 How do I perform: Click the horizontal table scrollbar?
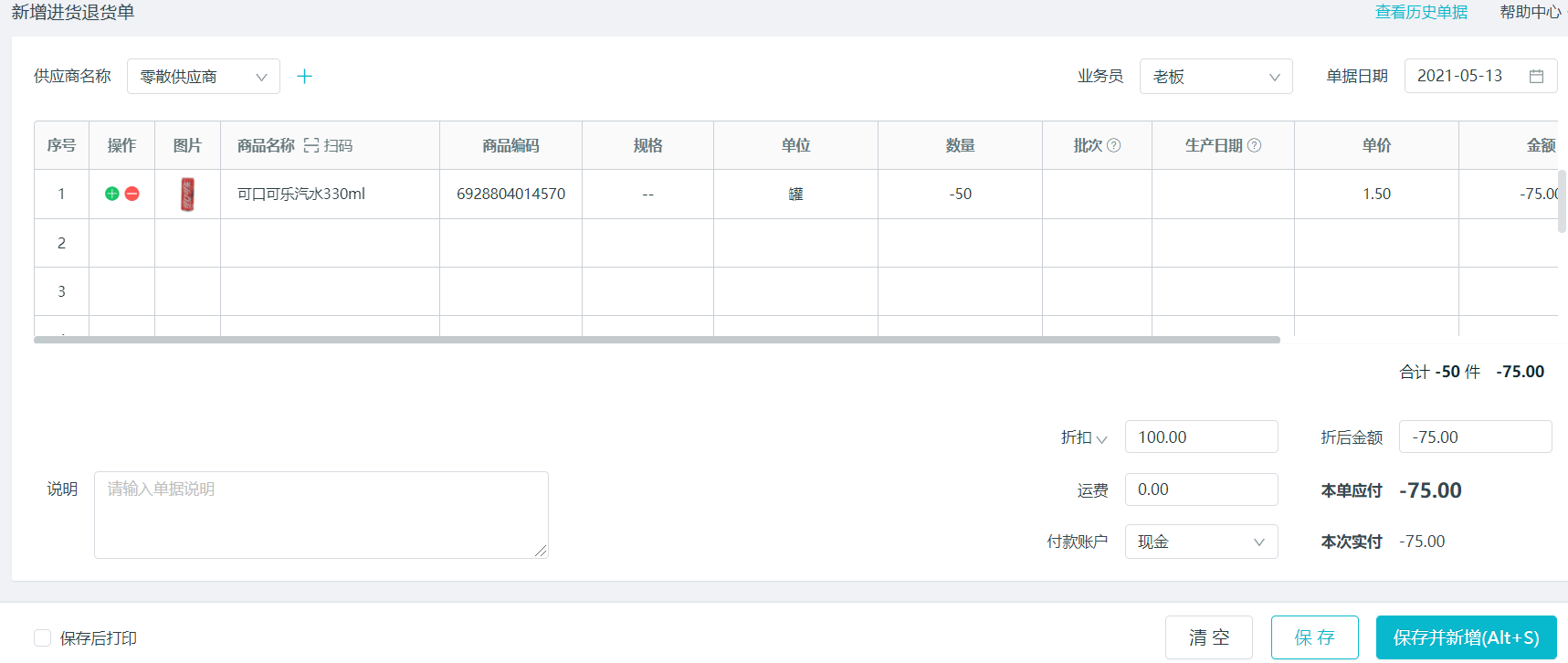coord(657,340)
